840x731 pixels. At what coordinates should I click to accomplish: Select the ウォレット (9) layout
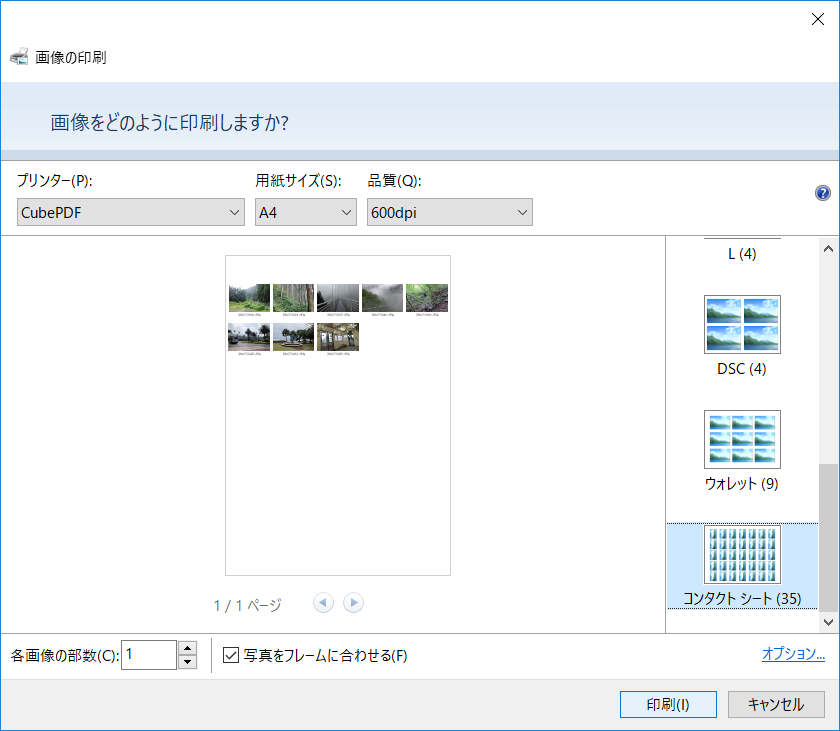pyautogui.click(x=742, y=438)
